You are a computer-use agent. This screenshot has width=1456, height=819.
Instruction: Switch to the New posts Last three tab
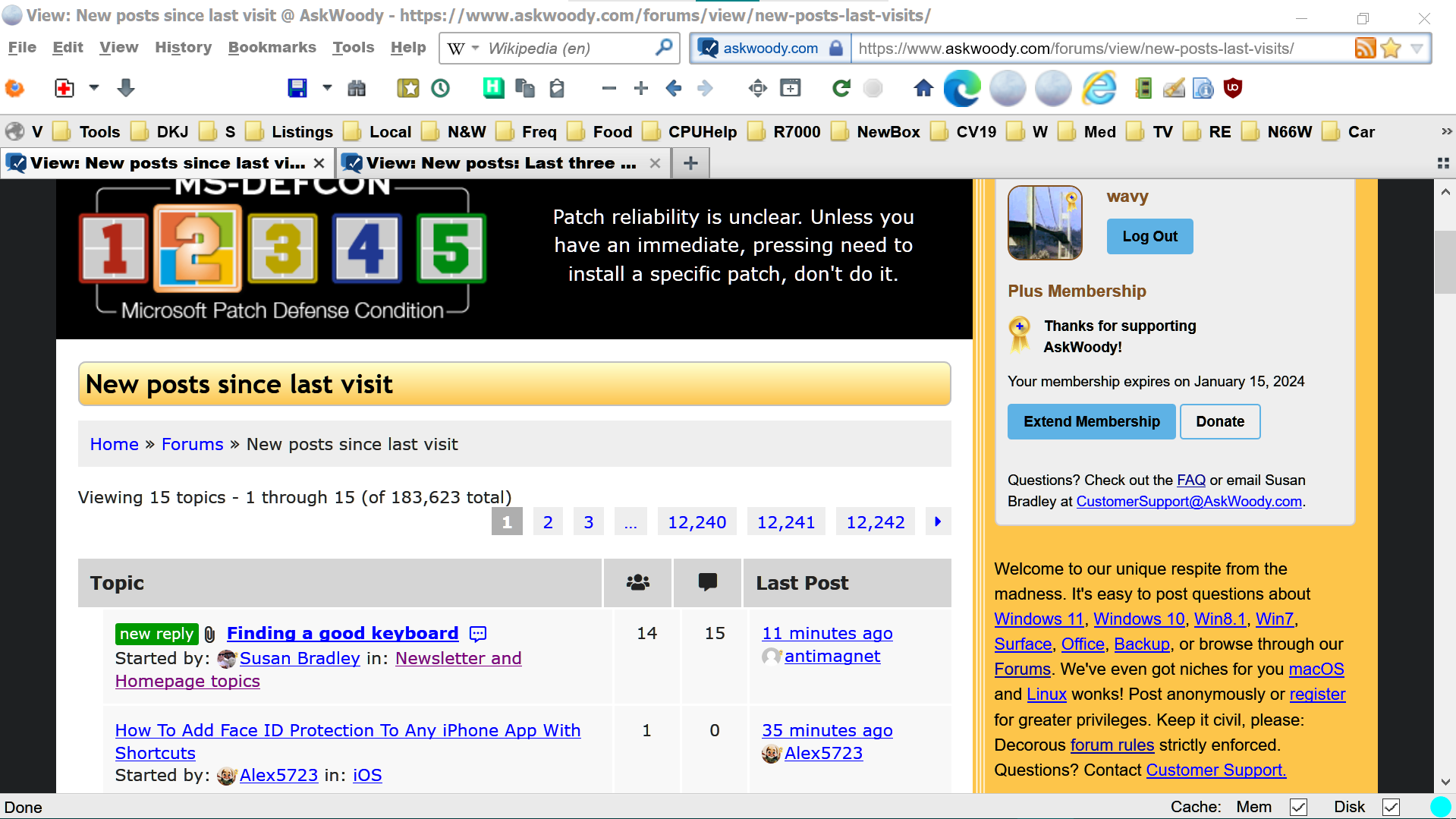point(501,163)
